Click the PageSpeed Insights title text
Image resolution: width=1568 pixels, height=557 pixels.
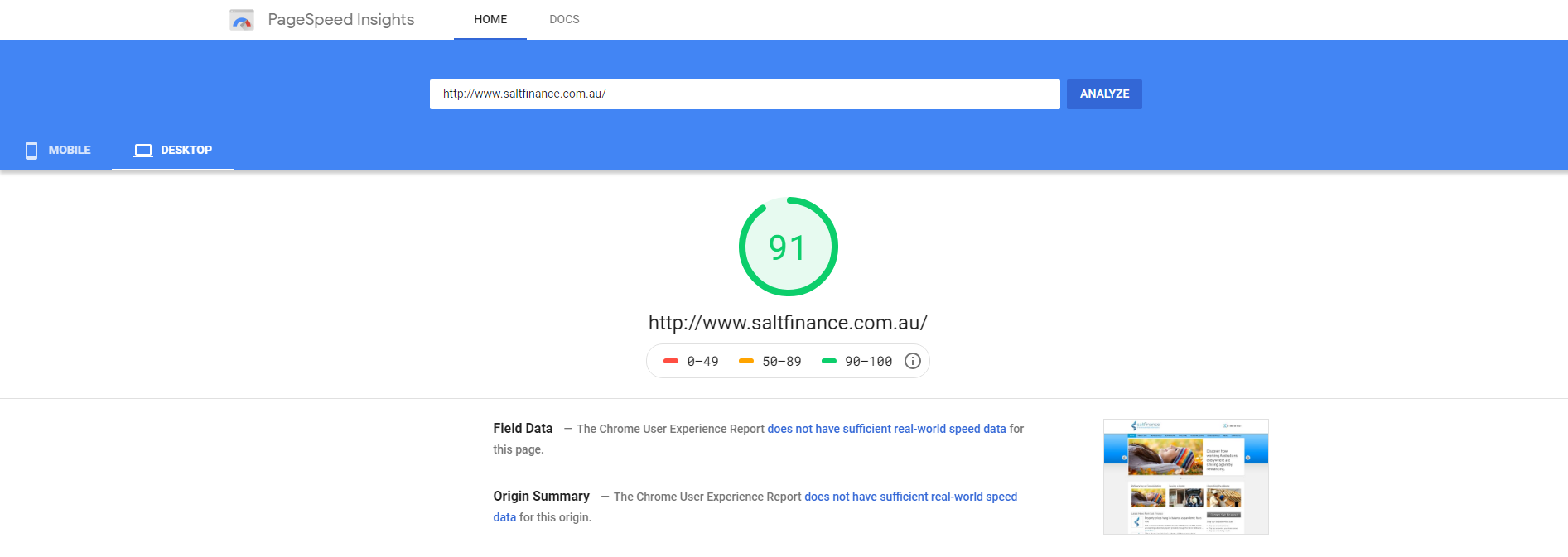point(340,20)
